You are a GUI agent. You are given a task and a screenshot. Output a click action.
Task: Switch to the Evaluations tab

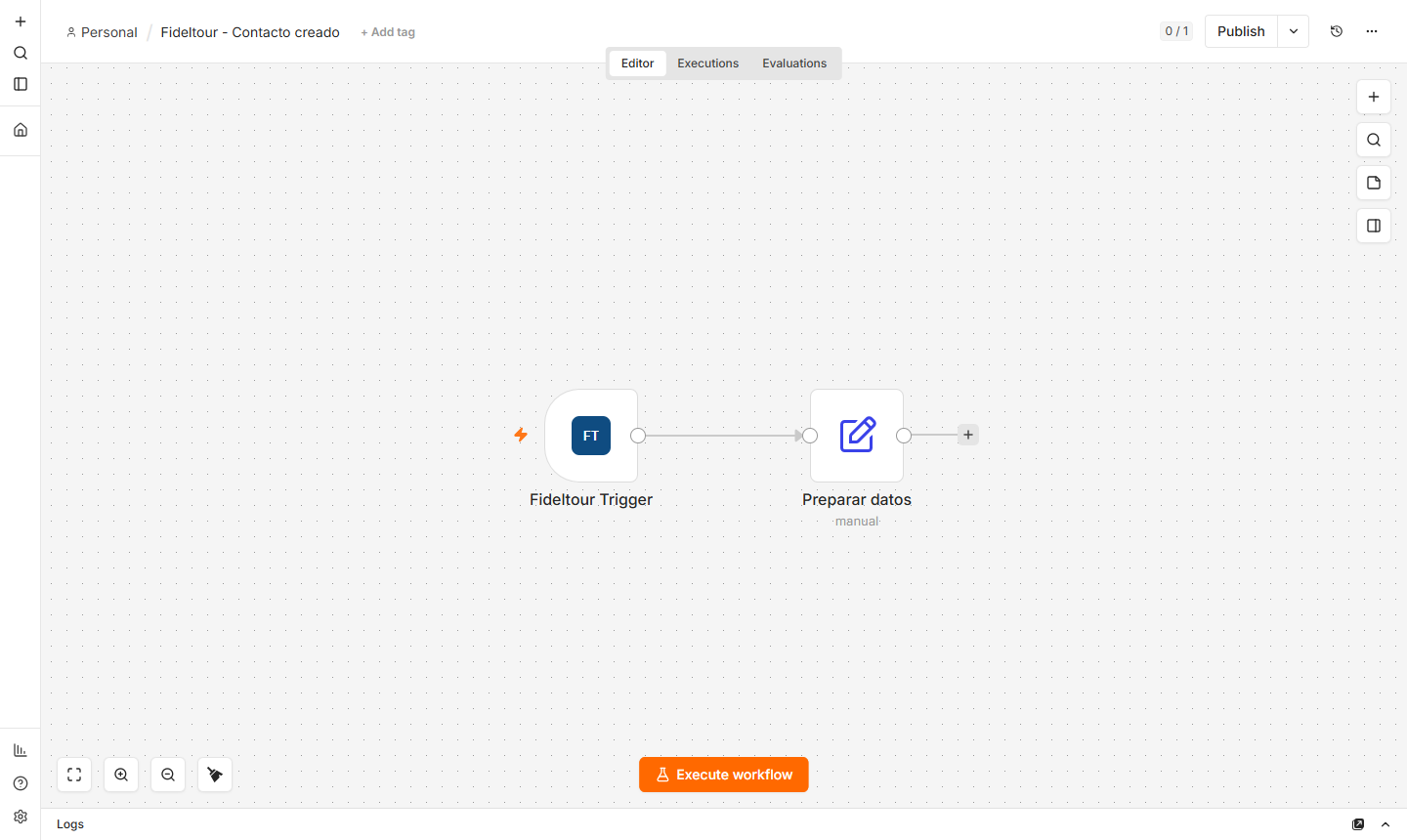pos(794,63)
